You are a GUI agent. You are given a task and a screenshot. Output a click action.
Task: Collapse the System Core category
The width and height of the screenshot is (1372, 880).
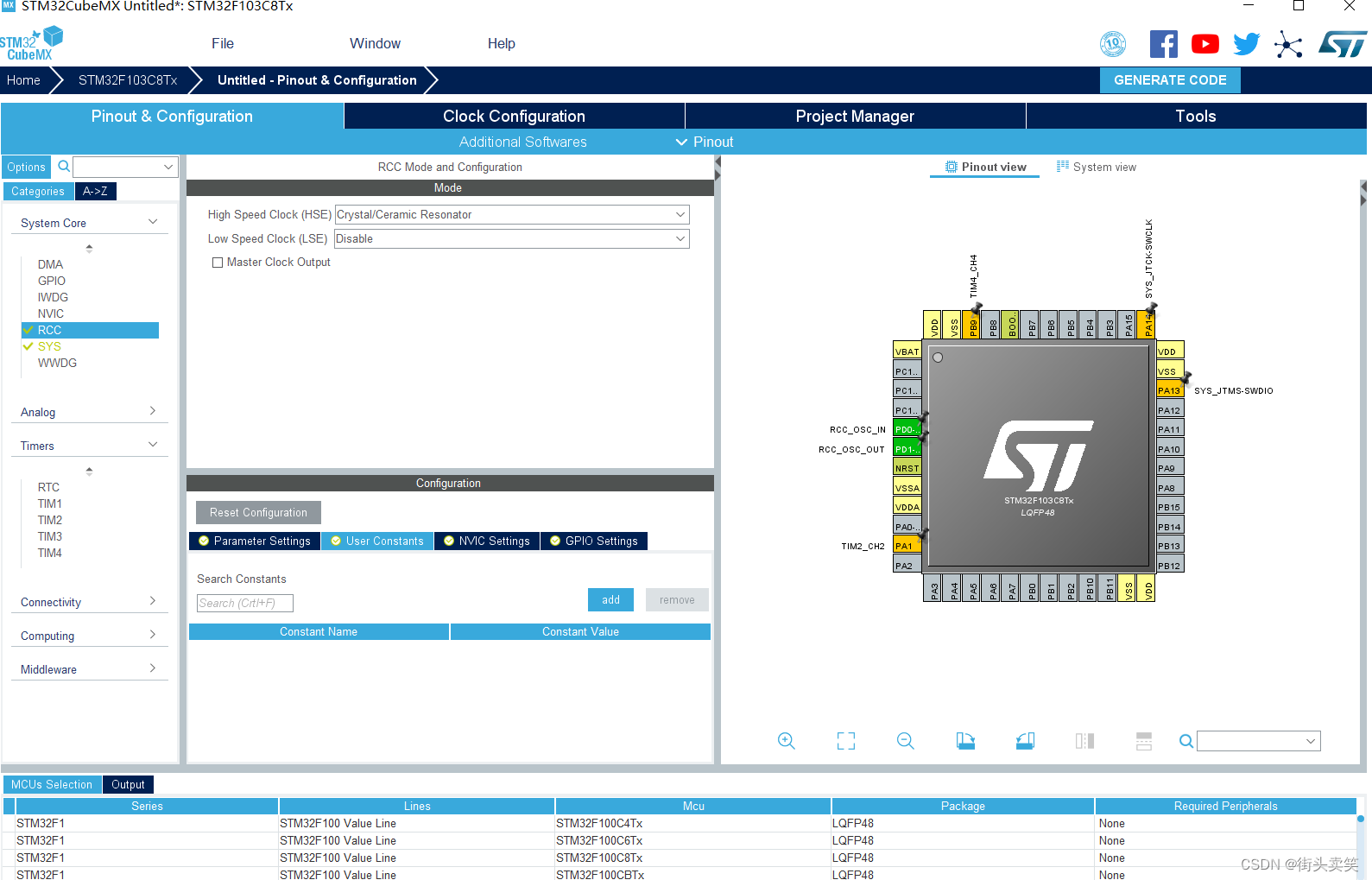[x=89, y=223]
